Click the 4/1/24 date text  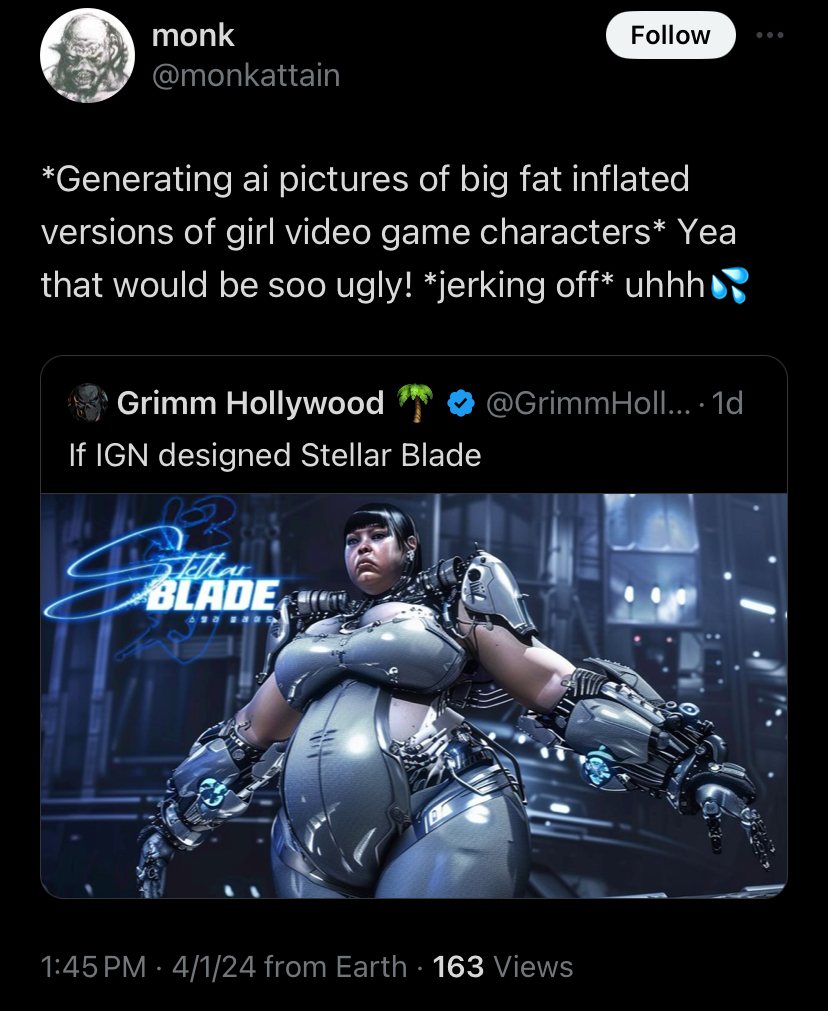(213, 967)
